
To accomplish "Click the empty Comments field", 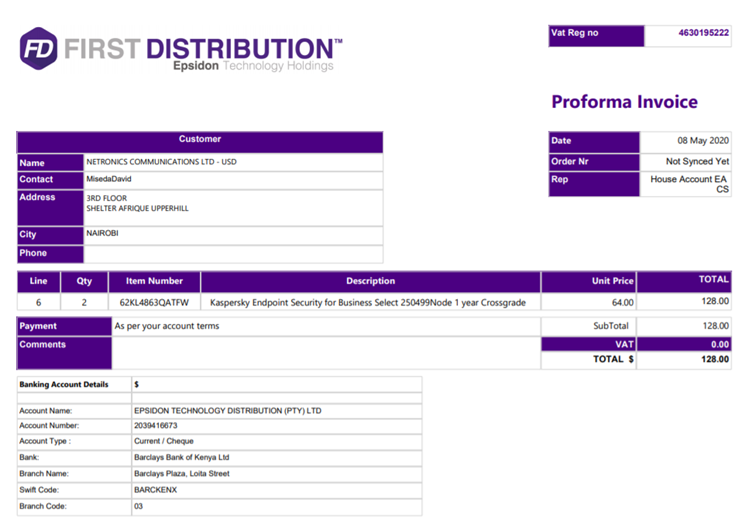I will [x=326, y=352].
